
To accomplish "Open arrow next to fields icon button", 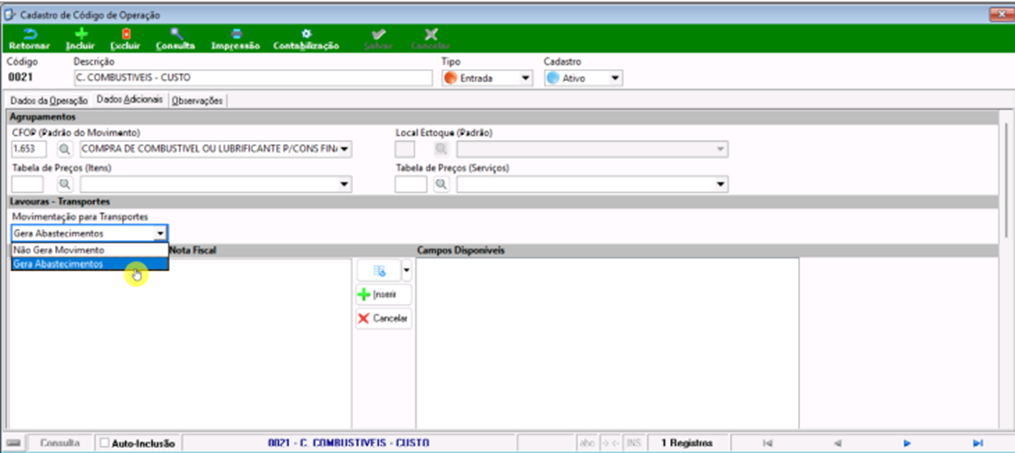I will pos(407,270).
